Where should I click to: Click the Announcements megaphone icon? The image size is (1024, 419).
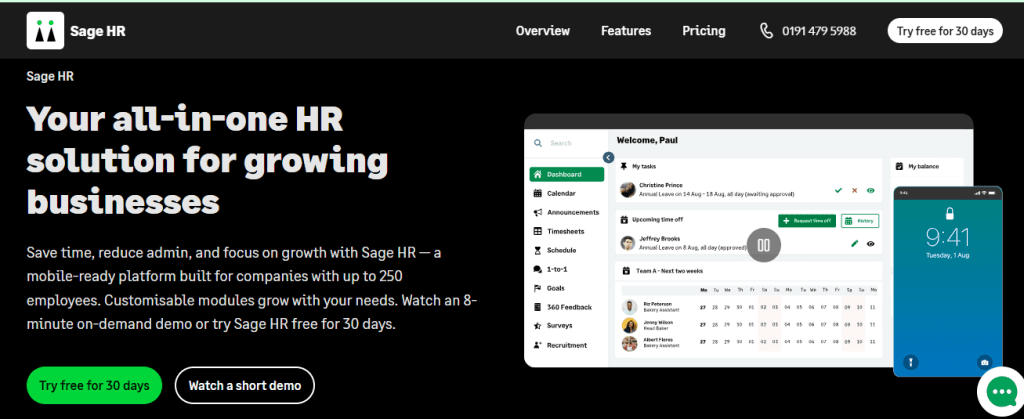(538, 212)
